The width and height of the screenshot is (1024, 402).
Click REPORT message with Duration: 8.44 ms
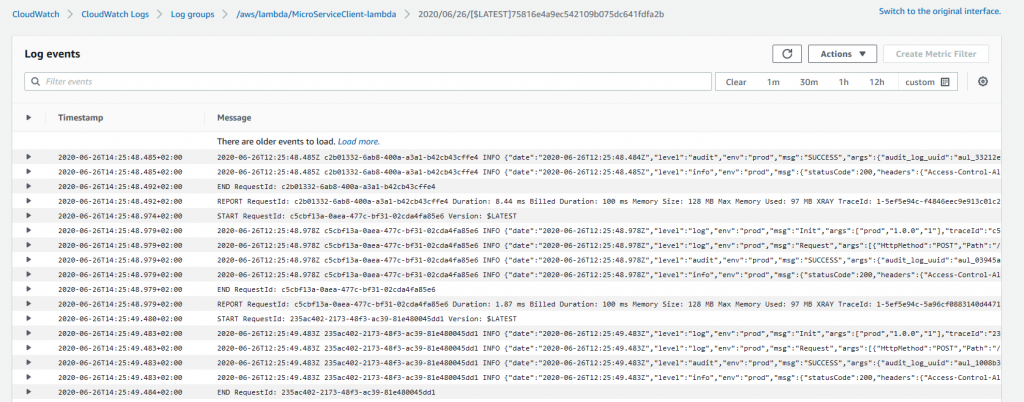[x=609, y=201]
